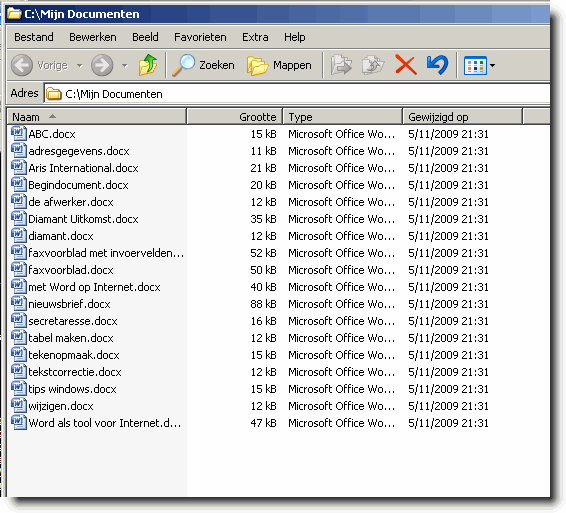Open the Extra menu
Screen dimensions: 566x513
click(x=255, y=37)
